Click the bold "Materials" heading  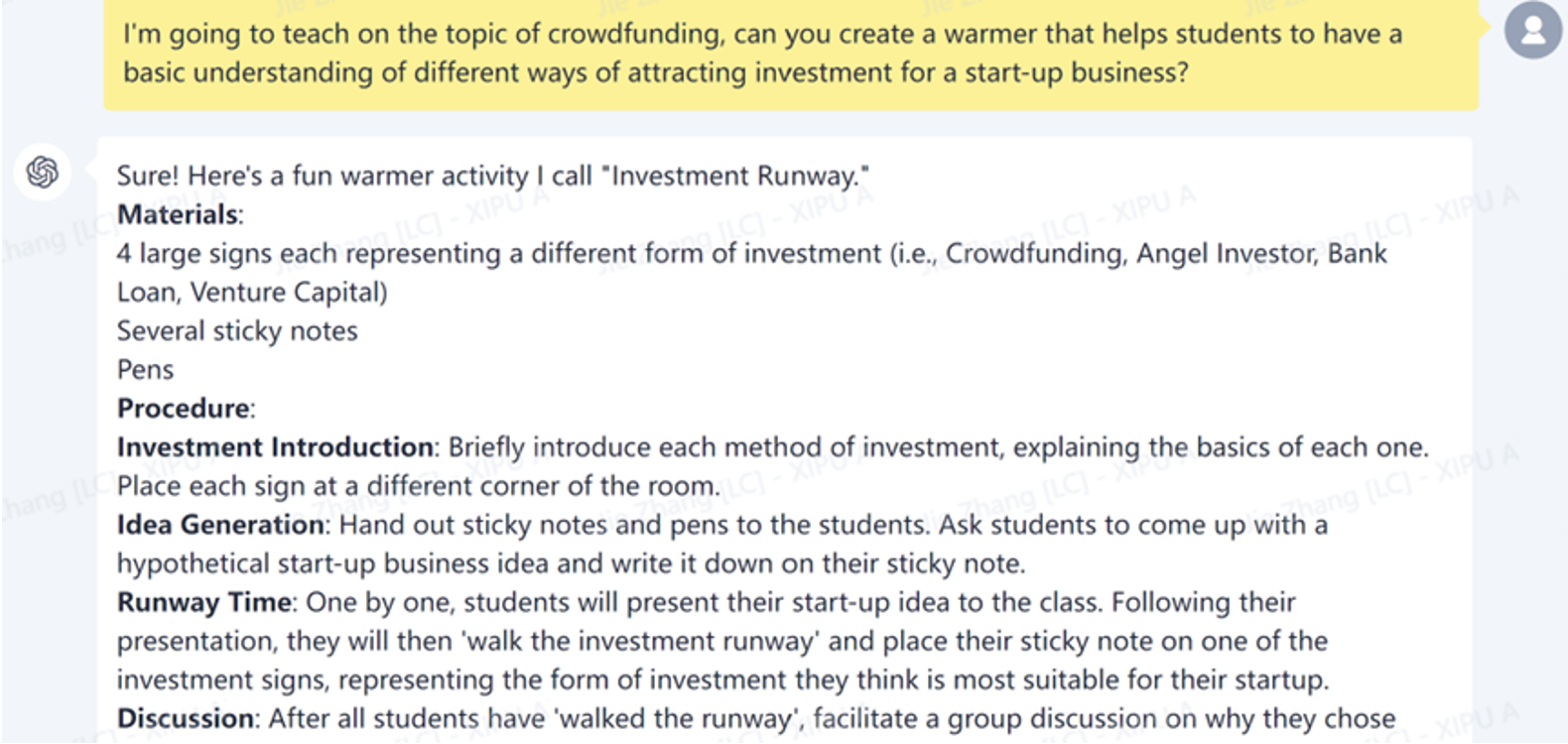(x=179, y=214)
